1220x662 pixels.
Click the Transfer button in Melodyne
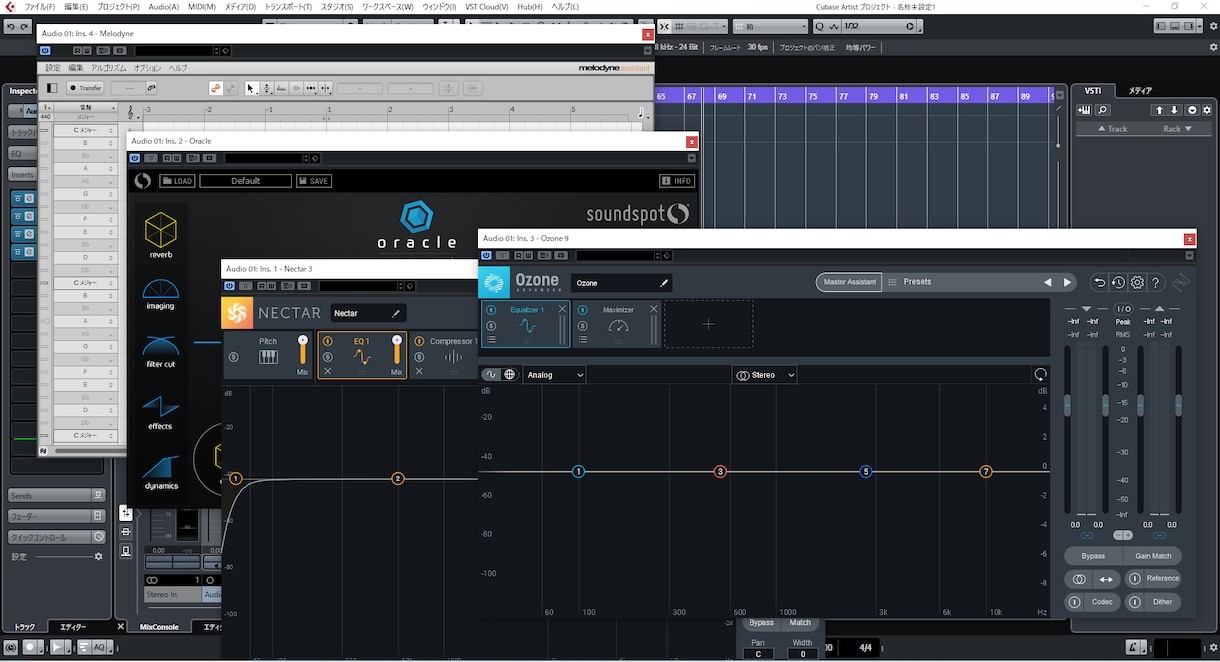(x=85, y=88)
